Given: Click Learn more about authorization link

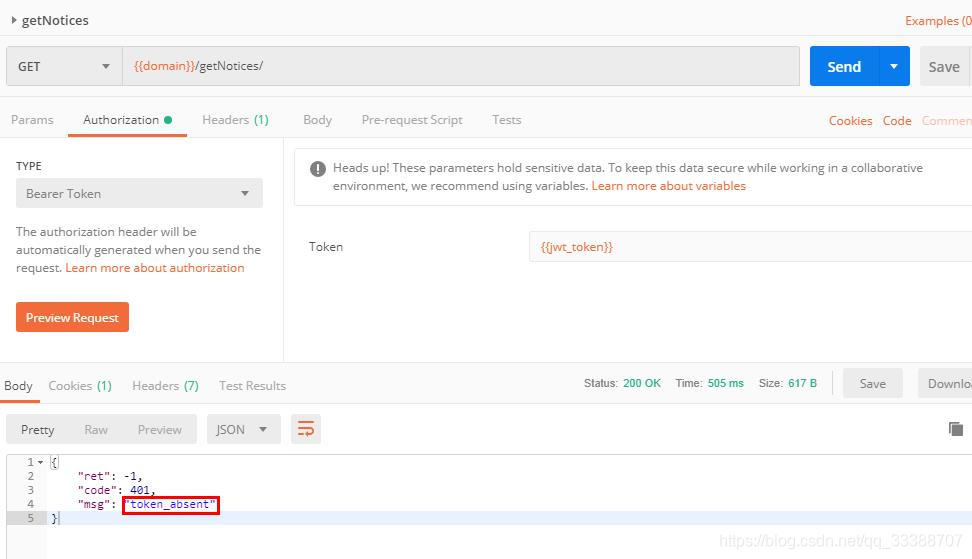Looking at the screenshot, I should point(154,268).
